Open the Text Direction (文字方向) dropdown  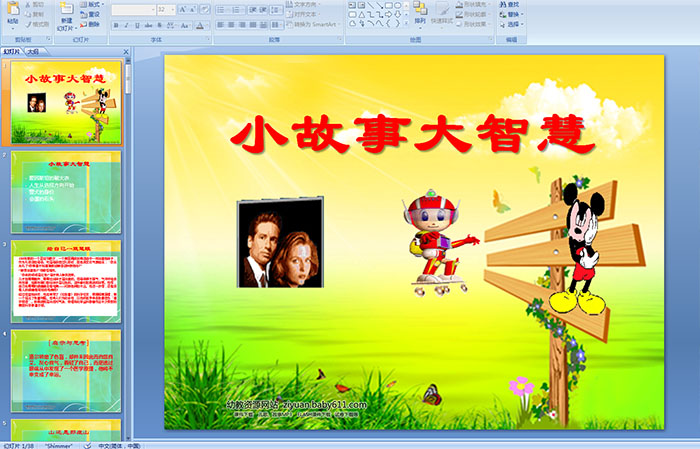[305, 4]
